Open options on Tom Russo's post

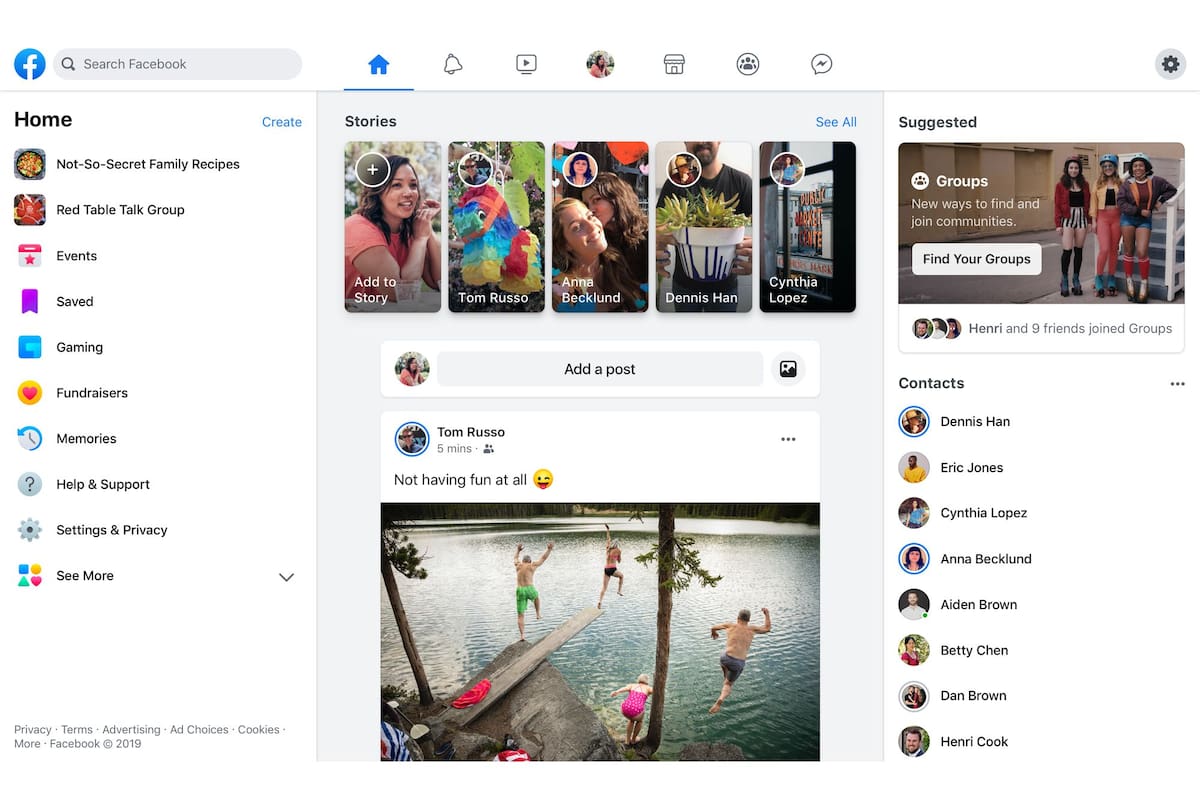(788, 438)
